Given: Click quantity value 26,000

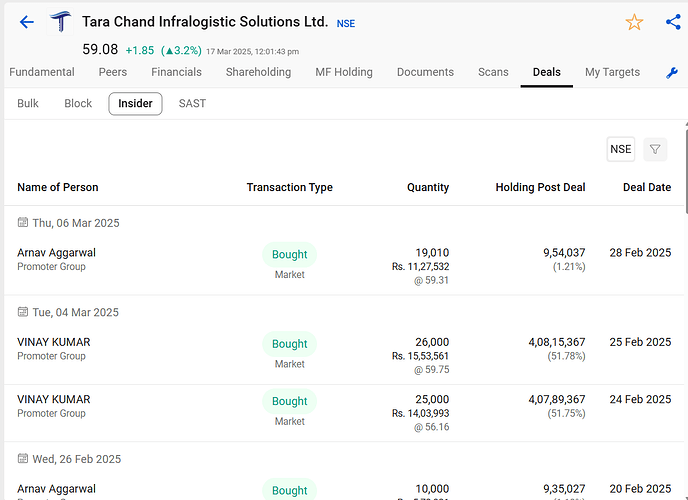Looking at the screenshot, I should (432, 342).
